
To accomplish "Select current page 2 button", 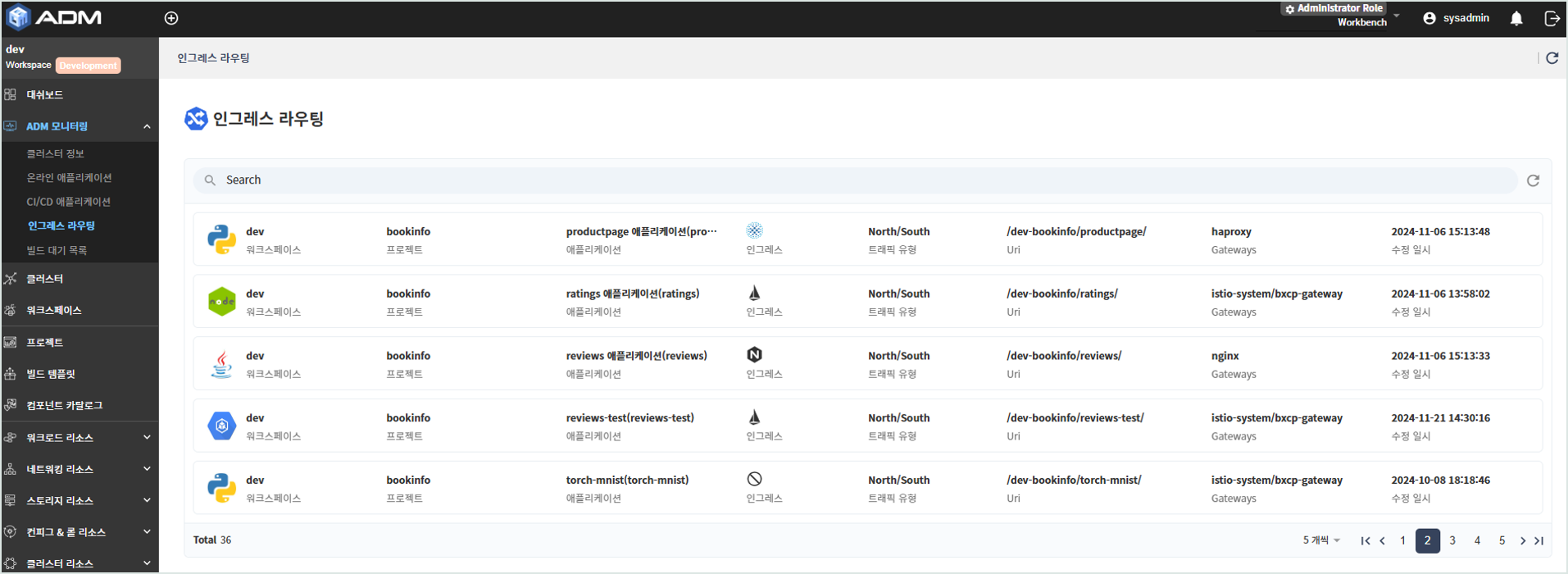I will [1427, 540].
